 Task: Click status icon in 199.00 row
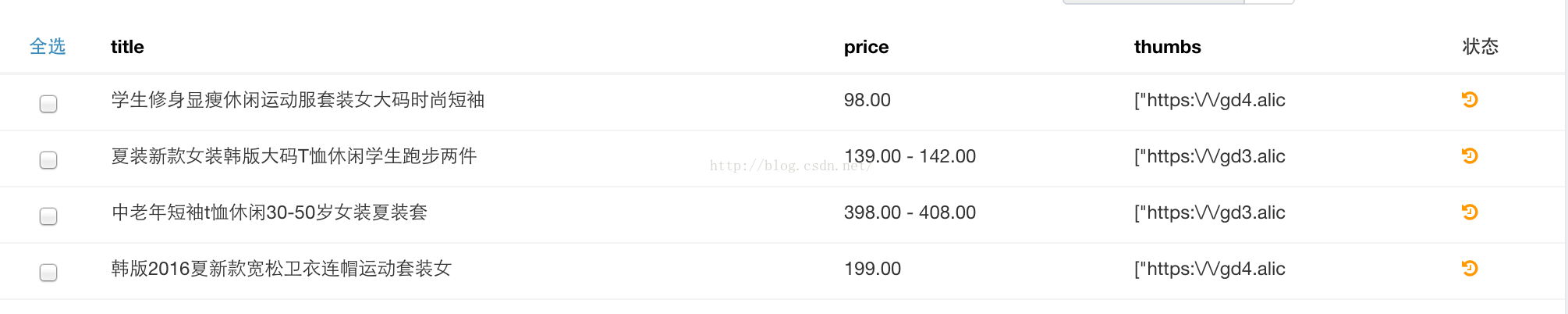pos(1470,268)
